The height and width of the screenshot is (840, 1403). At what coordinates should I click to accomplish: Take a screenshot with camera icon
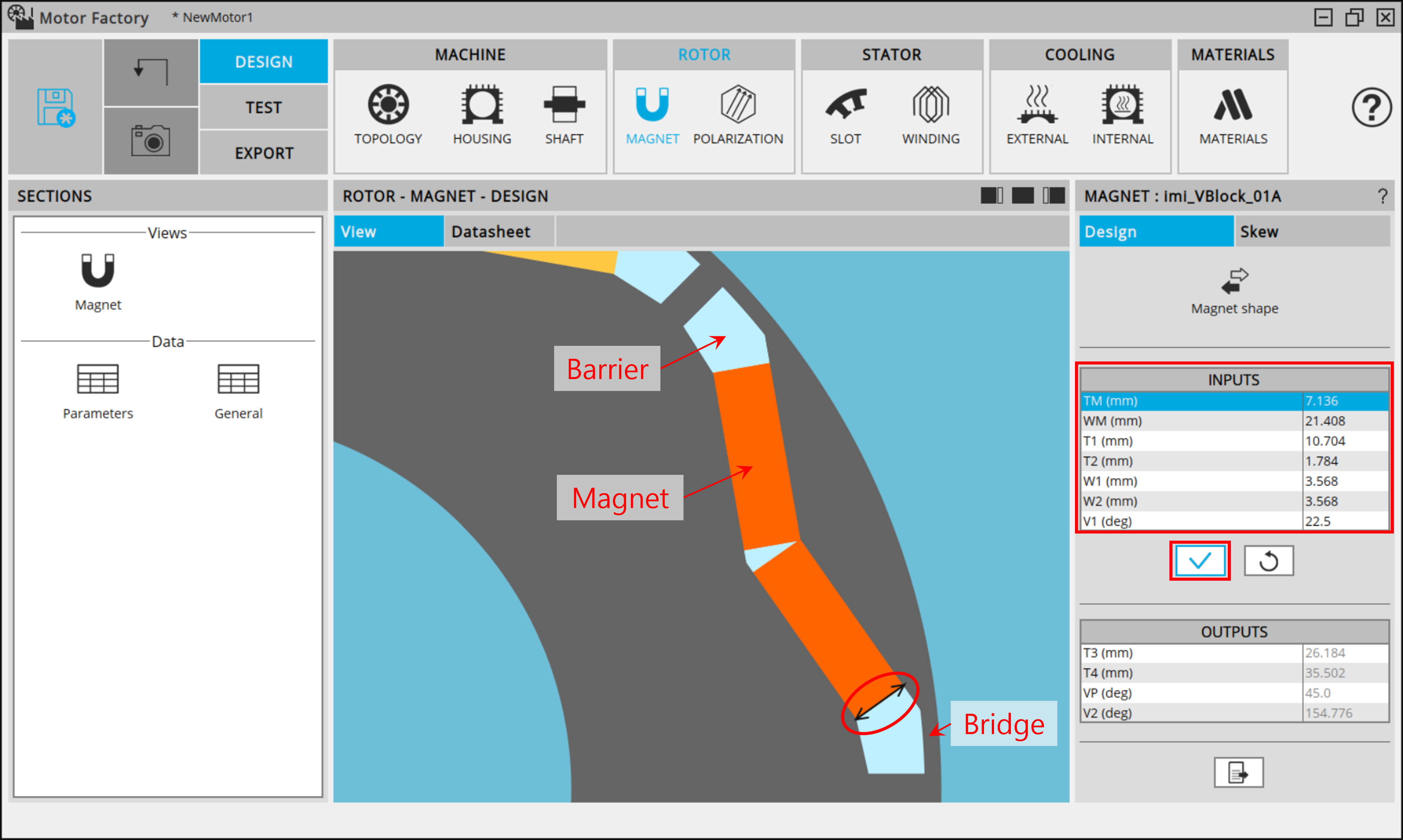click(151, 141)
